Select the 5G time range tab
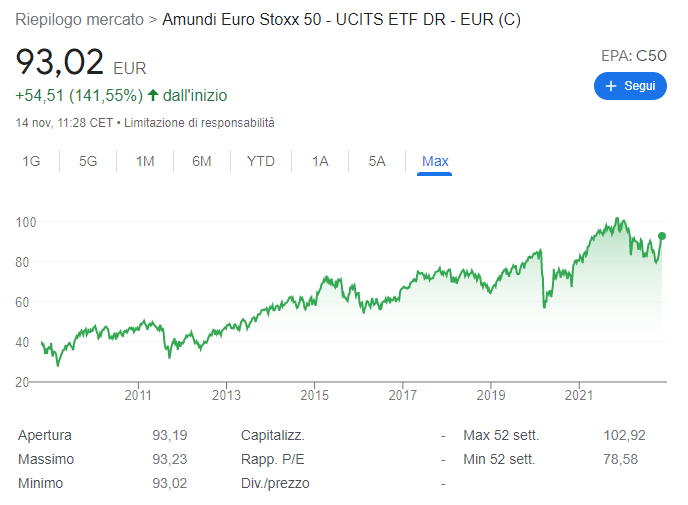688x505 pixels. tap(88, 161)
